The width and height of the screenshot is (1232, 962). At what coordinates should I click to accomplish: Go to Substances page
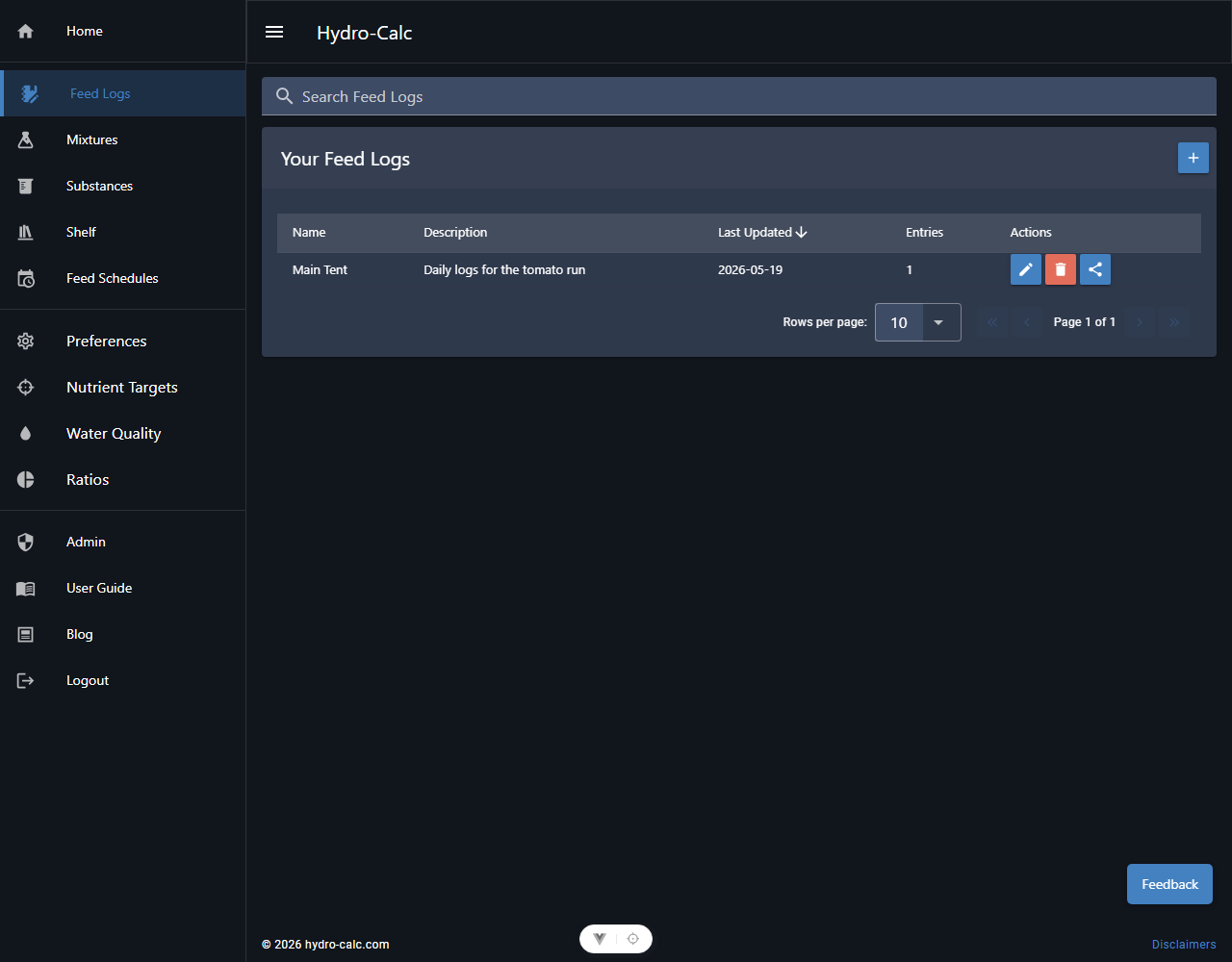pos(123,186)
